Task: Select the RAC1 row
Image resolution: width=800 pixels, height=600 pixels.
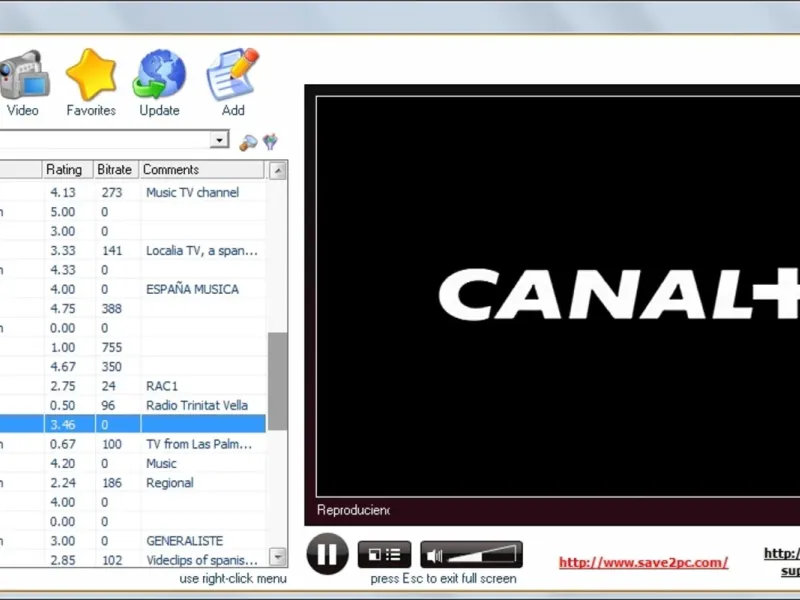Action: [x=133, y=386]
